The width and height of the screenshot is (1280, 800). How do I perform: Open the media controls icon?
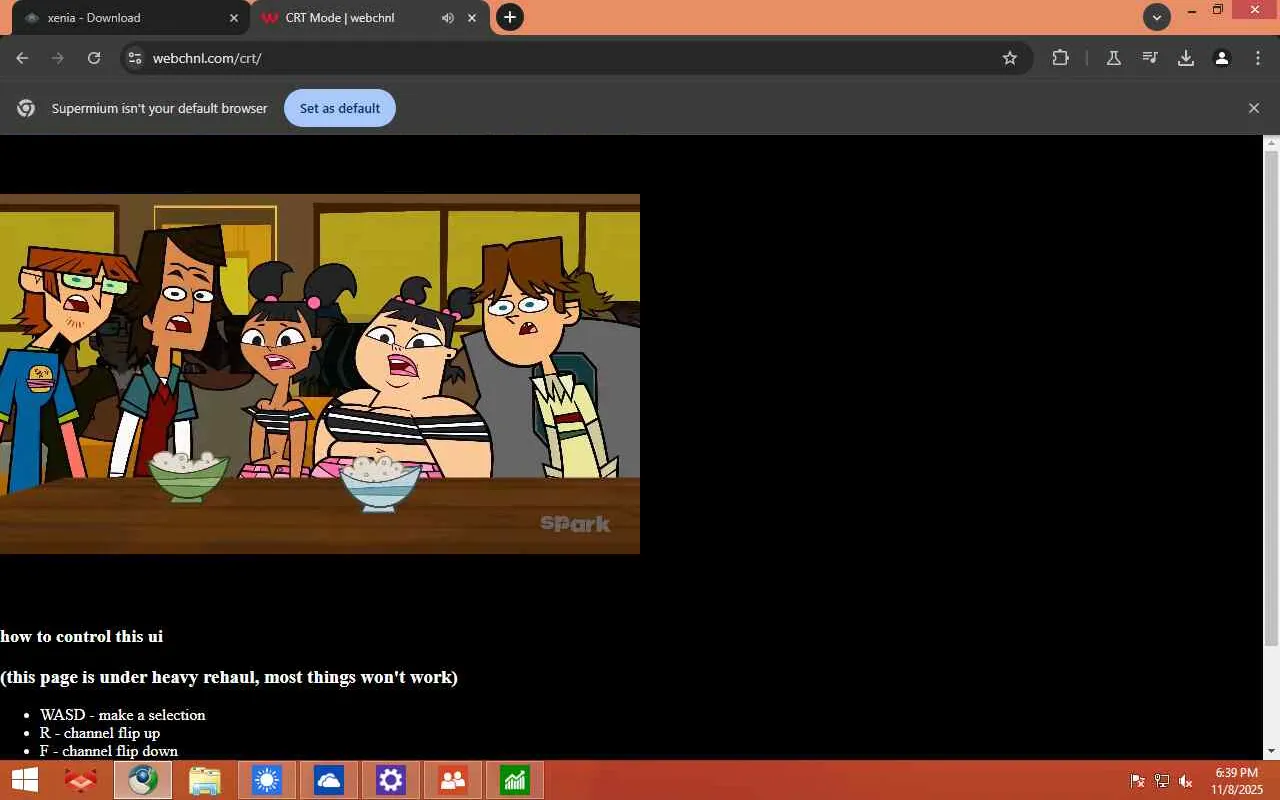(x=1150, y=58)
